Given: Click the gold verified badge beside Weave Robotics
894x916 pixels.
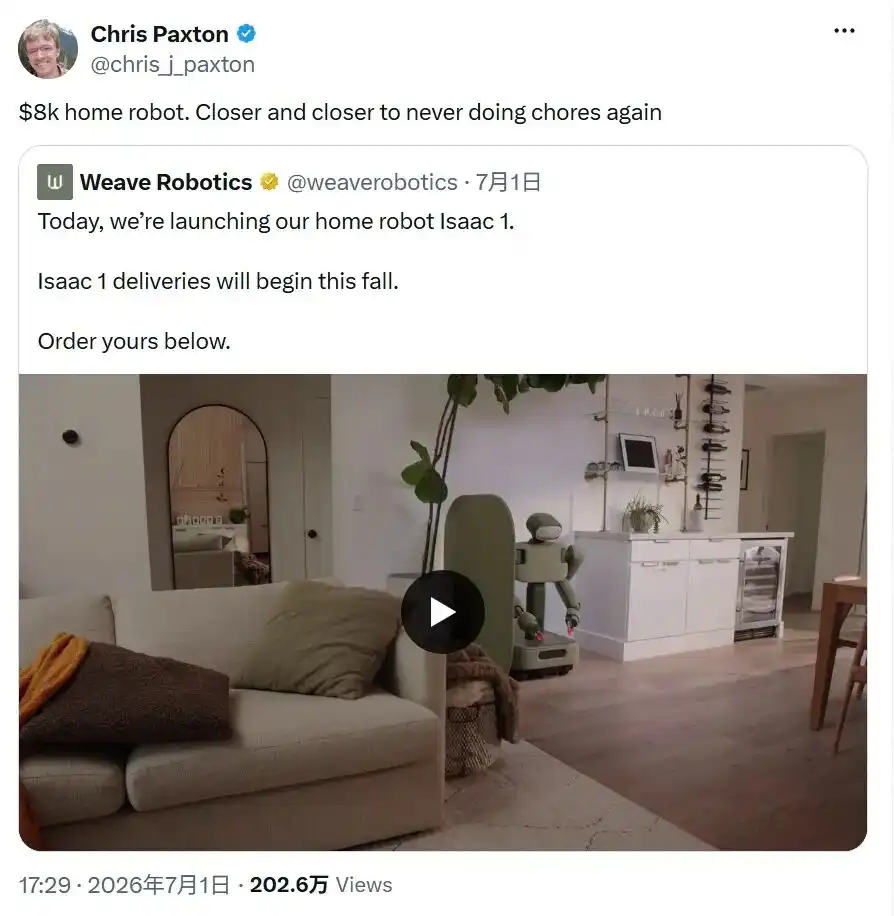Looking at the screenshot, I should [269, 182].
